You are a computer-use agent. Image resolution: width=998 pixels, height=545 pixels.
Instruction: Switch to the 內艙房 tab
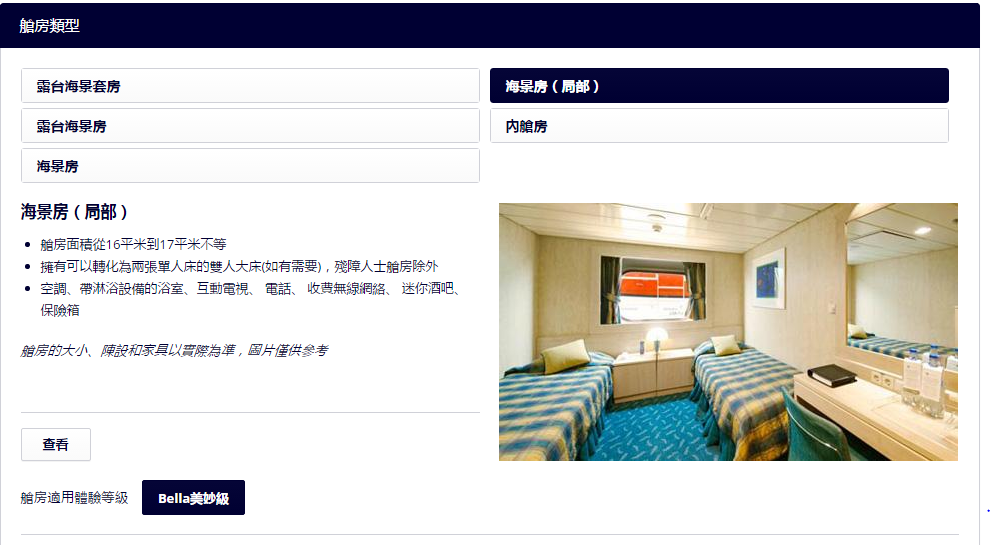(x=719, y=126)
